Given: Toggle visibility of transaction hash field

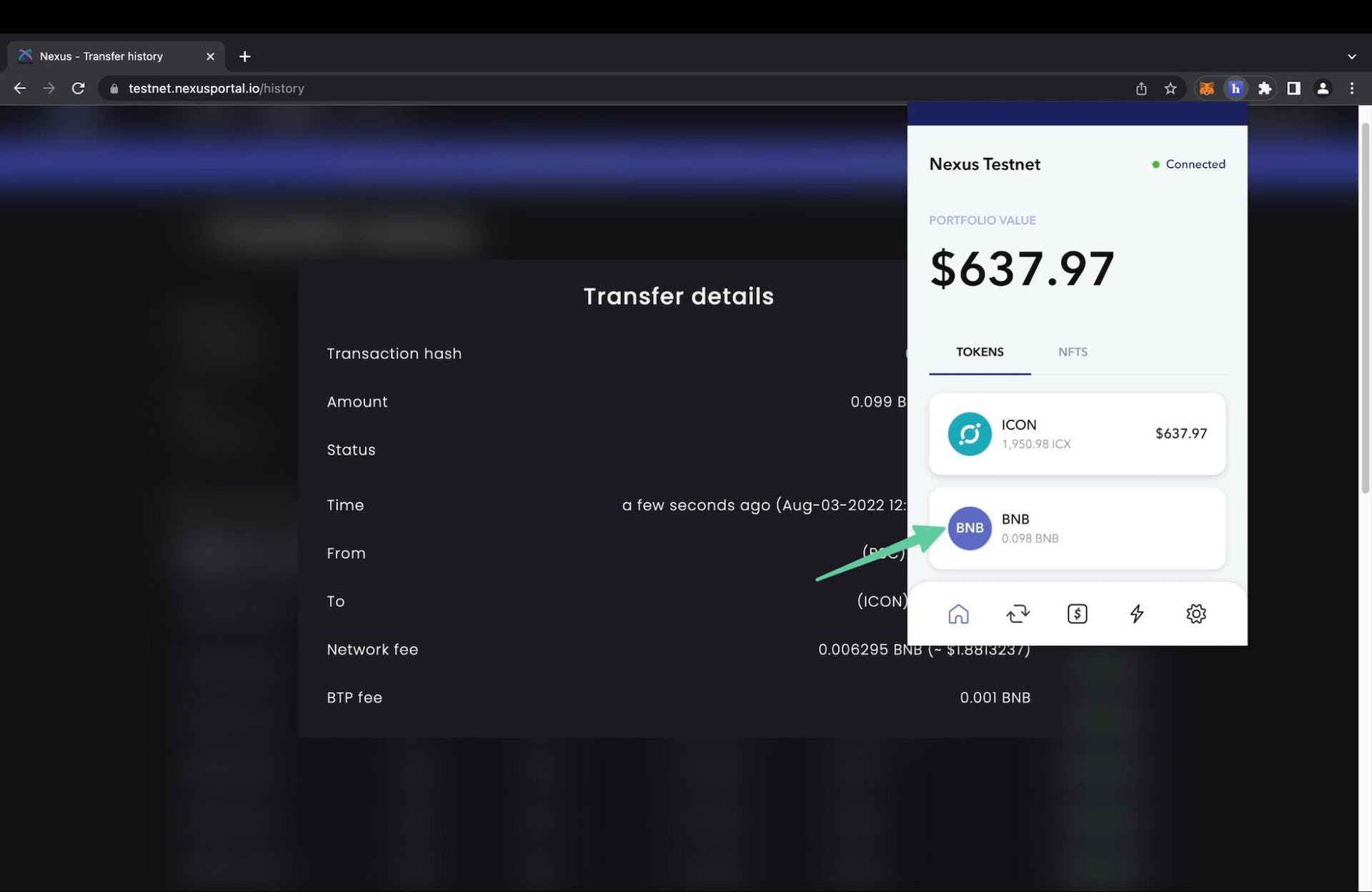Looking at the screenshot, I should (x=907, y=353).
